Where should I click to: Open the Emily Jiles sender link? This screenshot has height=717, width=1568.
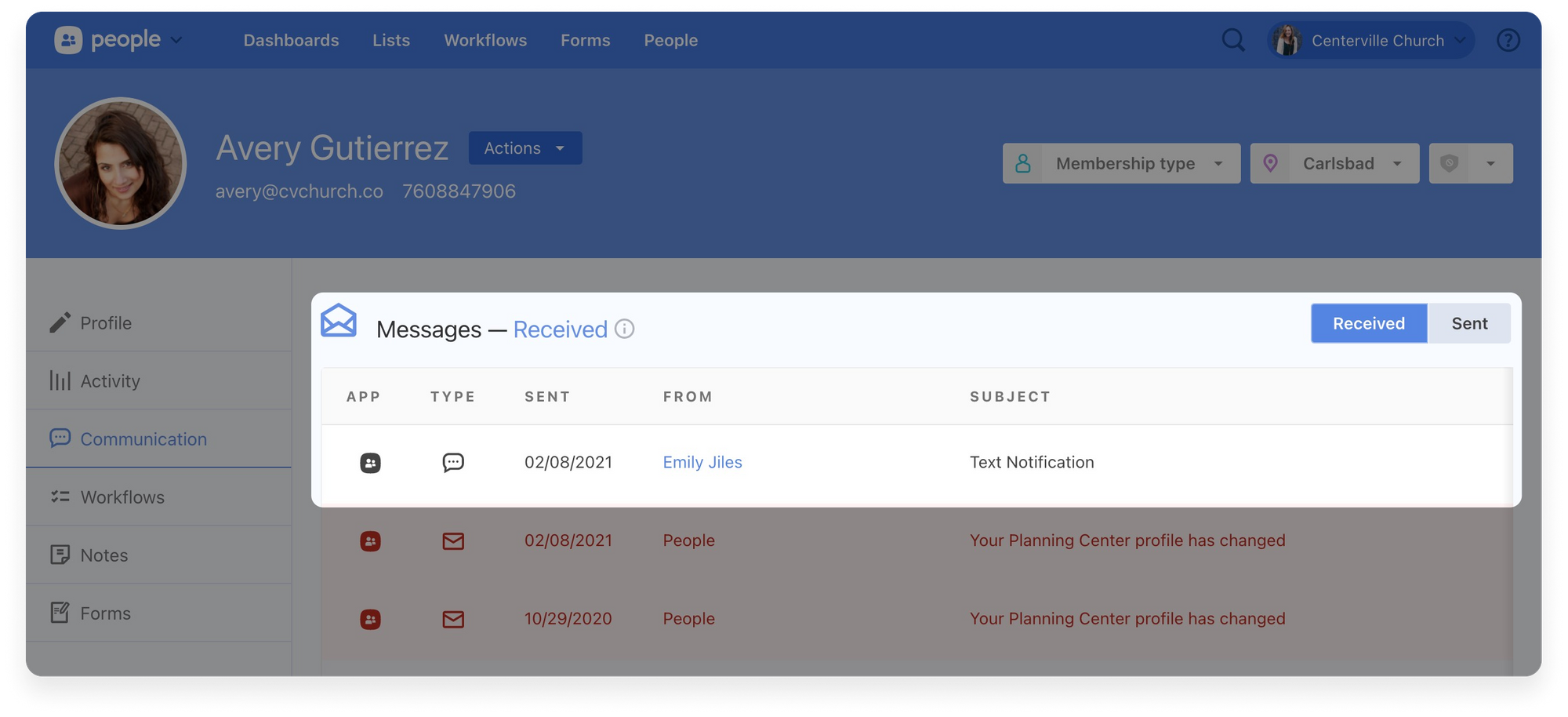(702, 463)
